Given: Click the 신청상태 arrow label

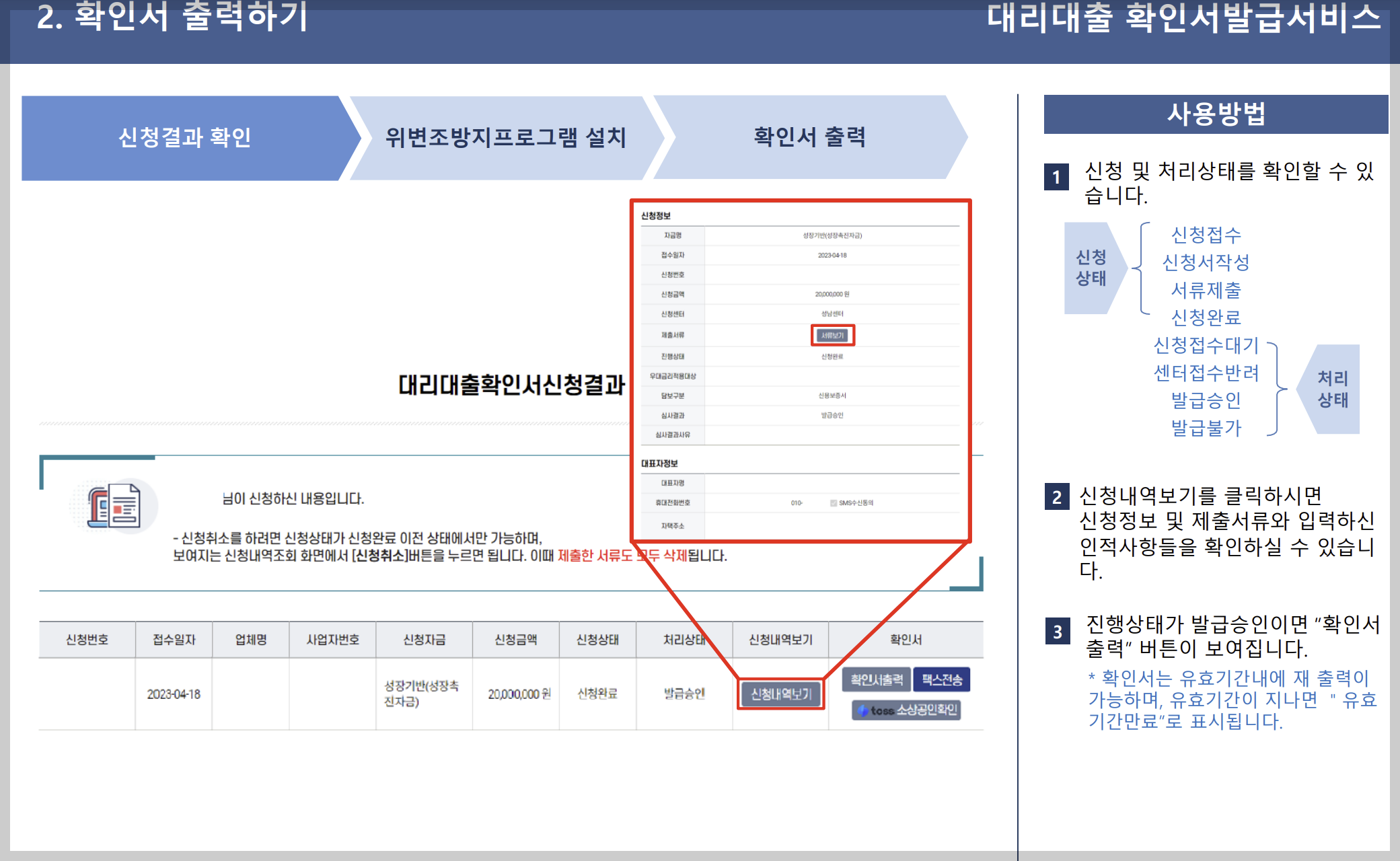Looking at the screenshot, I should pyautogui.click(x=1091, y=268).
